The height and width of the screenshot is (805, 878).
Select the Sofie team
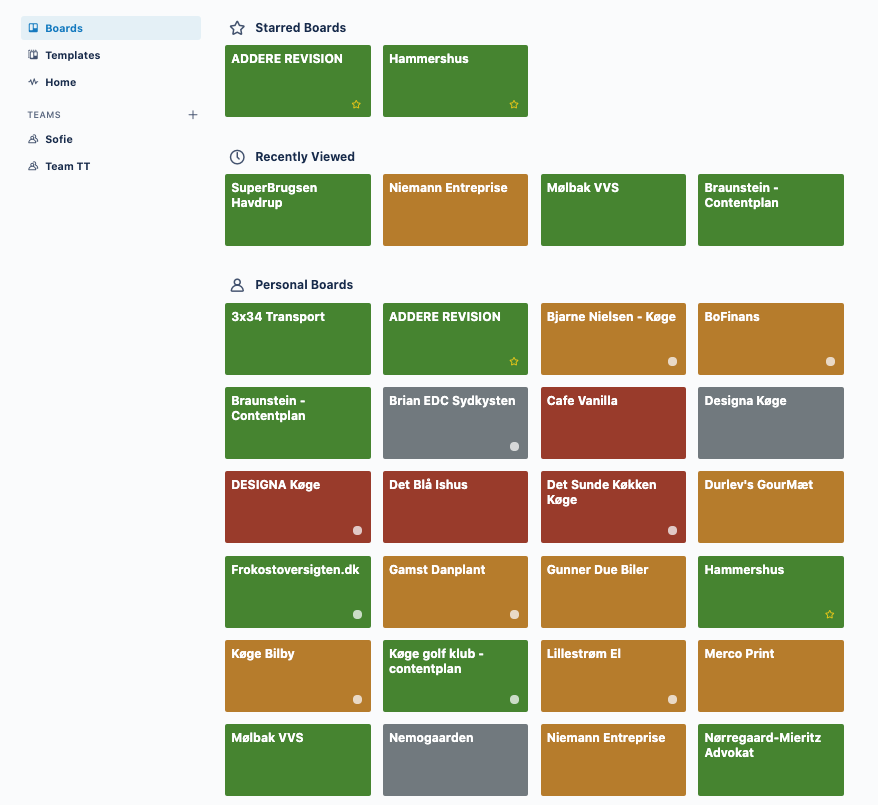111,139
